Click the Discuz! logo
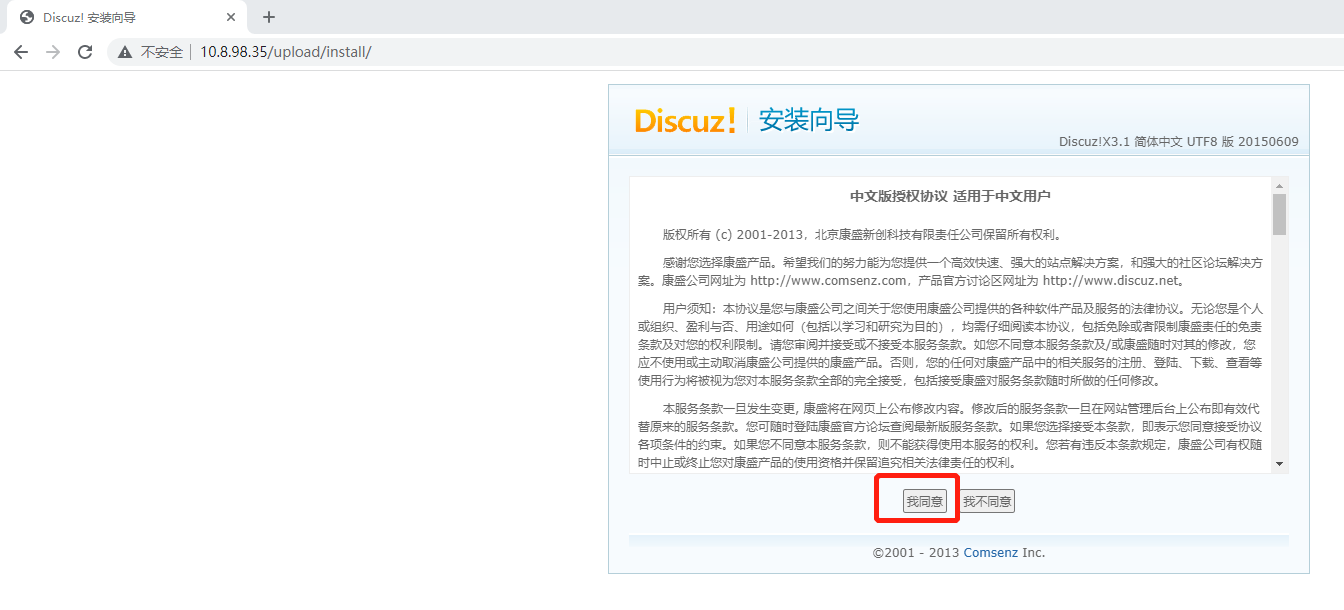This screenshot has width=1344, height=610. click(685, 121)
